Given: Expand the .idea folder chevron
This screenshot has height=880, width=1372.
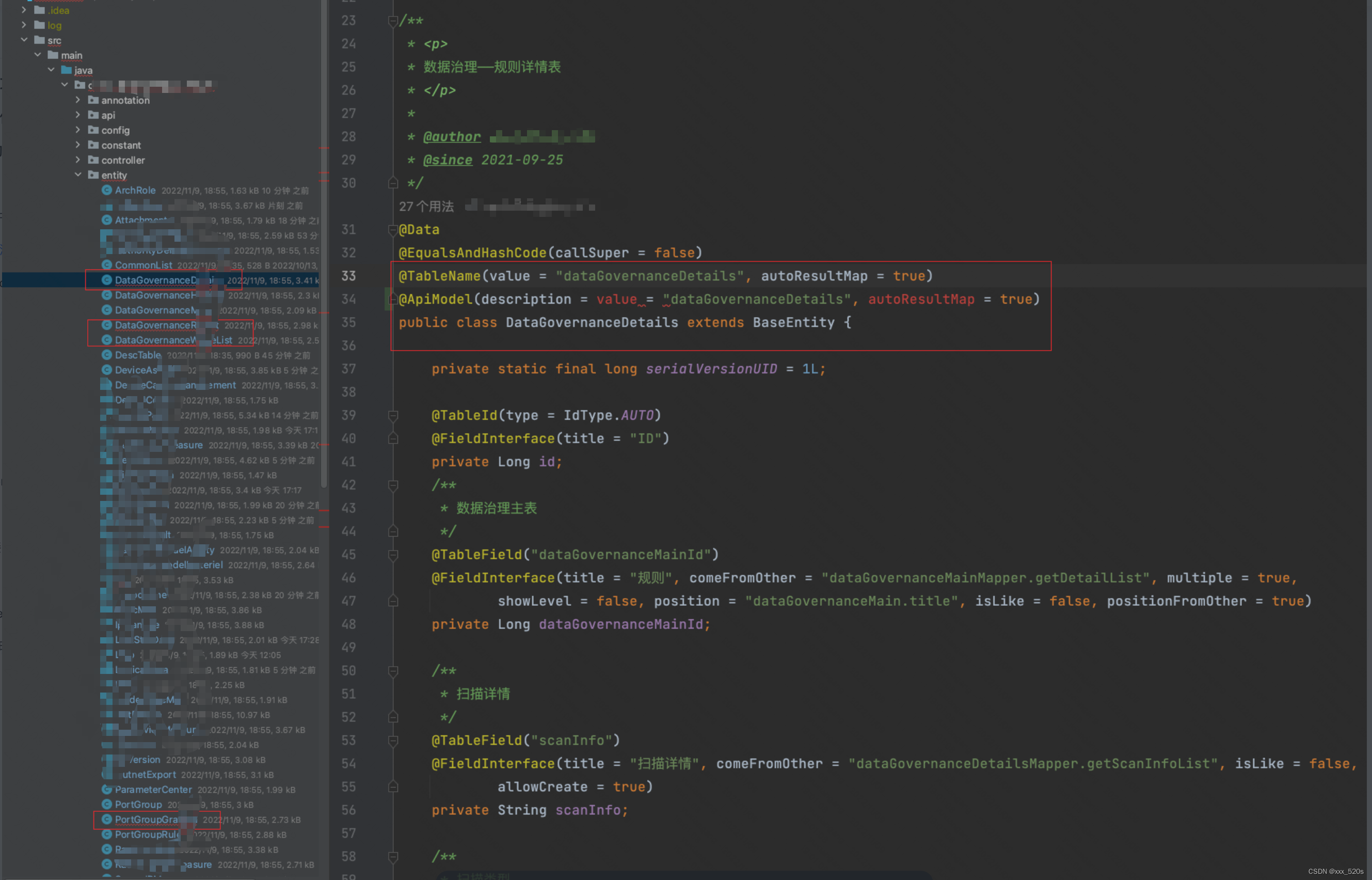Looking at the screenshot, I should click(23, 10).
